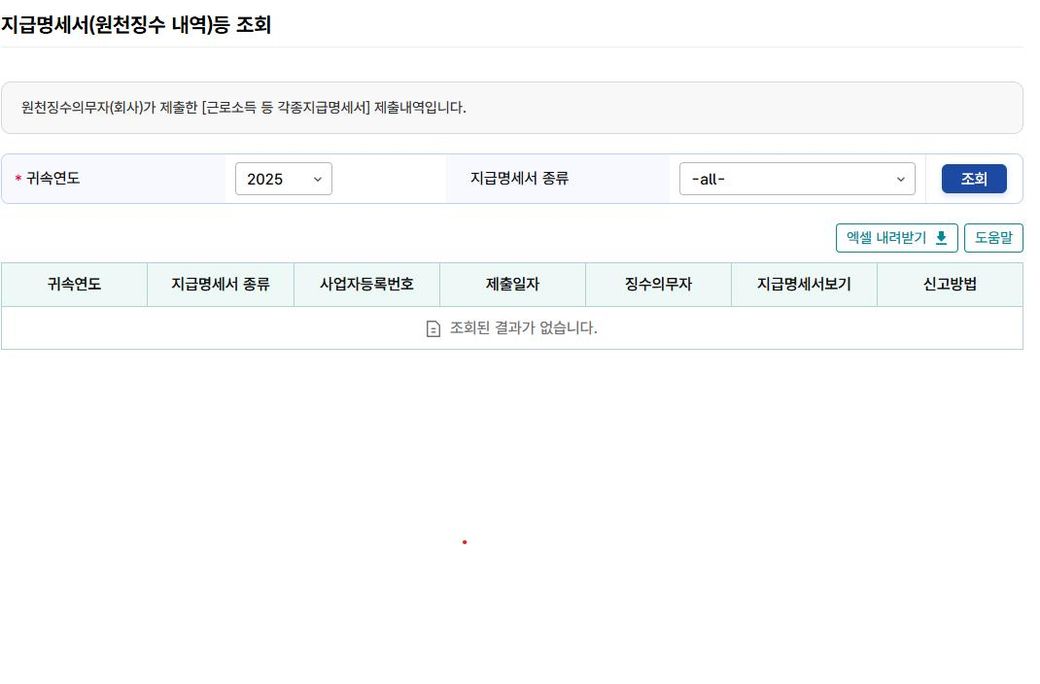The width and height of the screenshot is (1040, 684).
Task: Click the 지급명세서(원천징수 내역)등 조회 page title
Action: tap(136, 25)
